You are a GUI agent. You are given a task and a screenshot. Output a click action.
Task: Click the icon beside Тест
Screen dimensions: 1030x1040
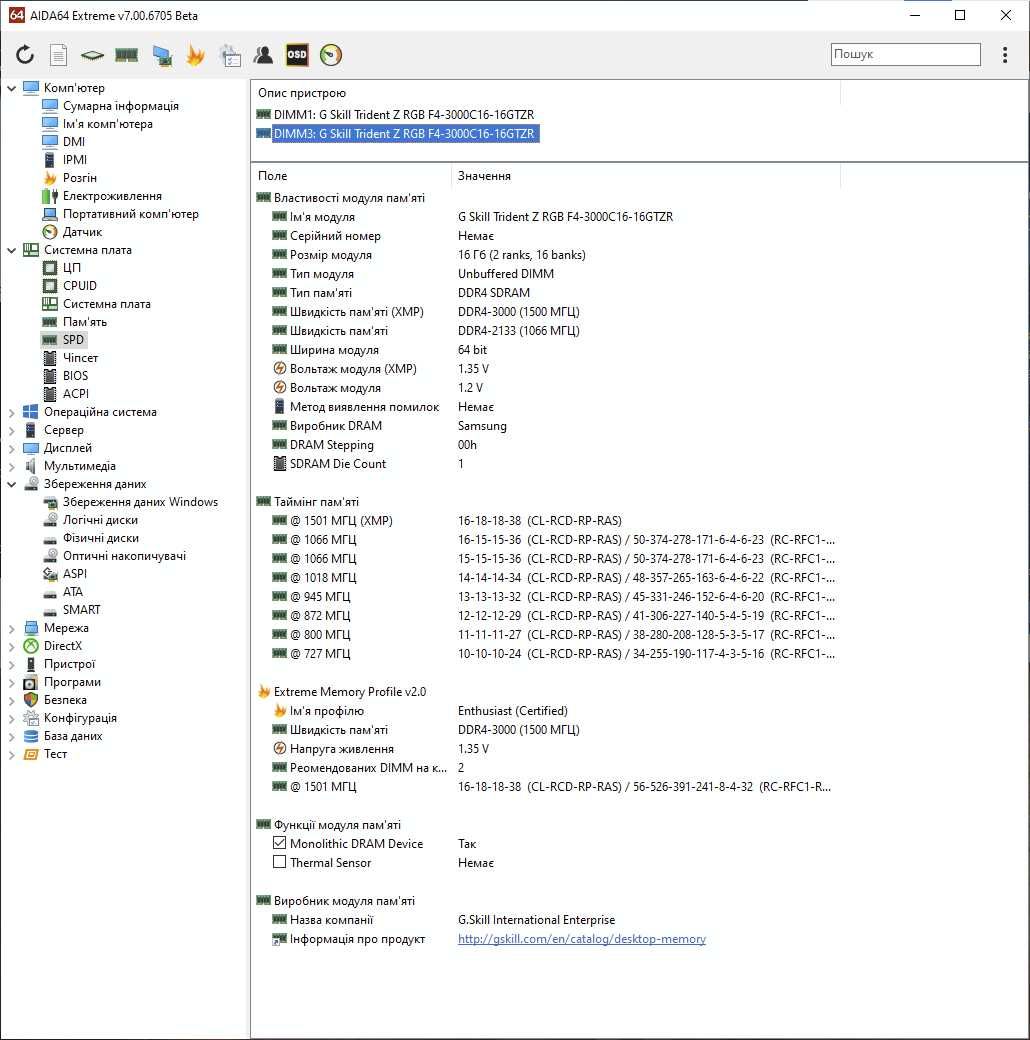coord(31,754)
